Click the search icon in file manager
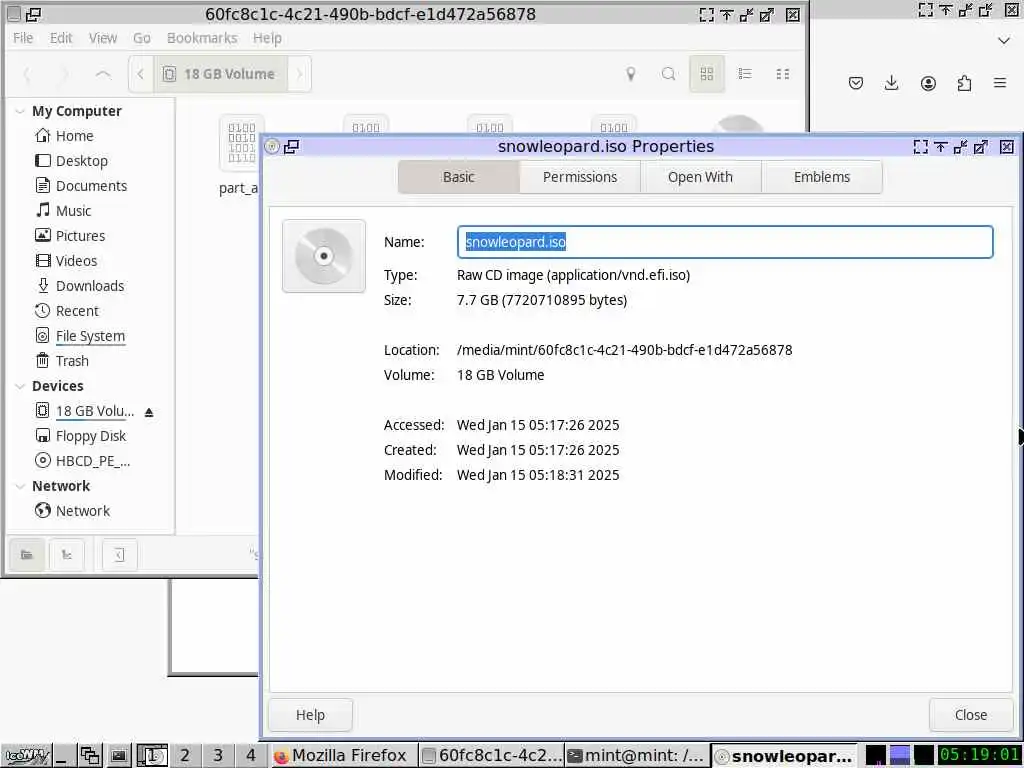1024x768 pixels. tap(668, 74)
